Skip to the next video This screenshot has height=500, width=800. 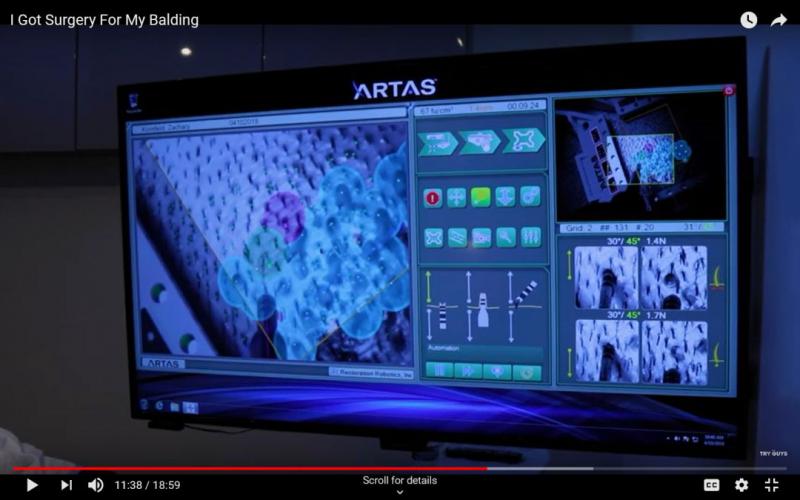coord(66,485)
